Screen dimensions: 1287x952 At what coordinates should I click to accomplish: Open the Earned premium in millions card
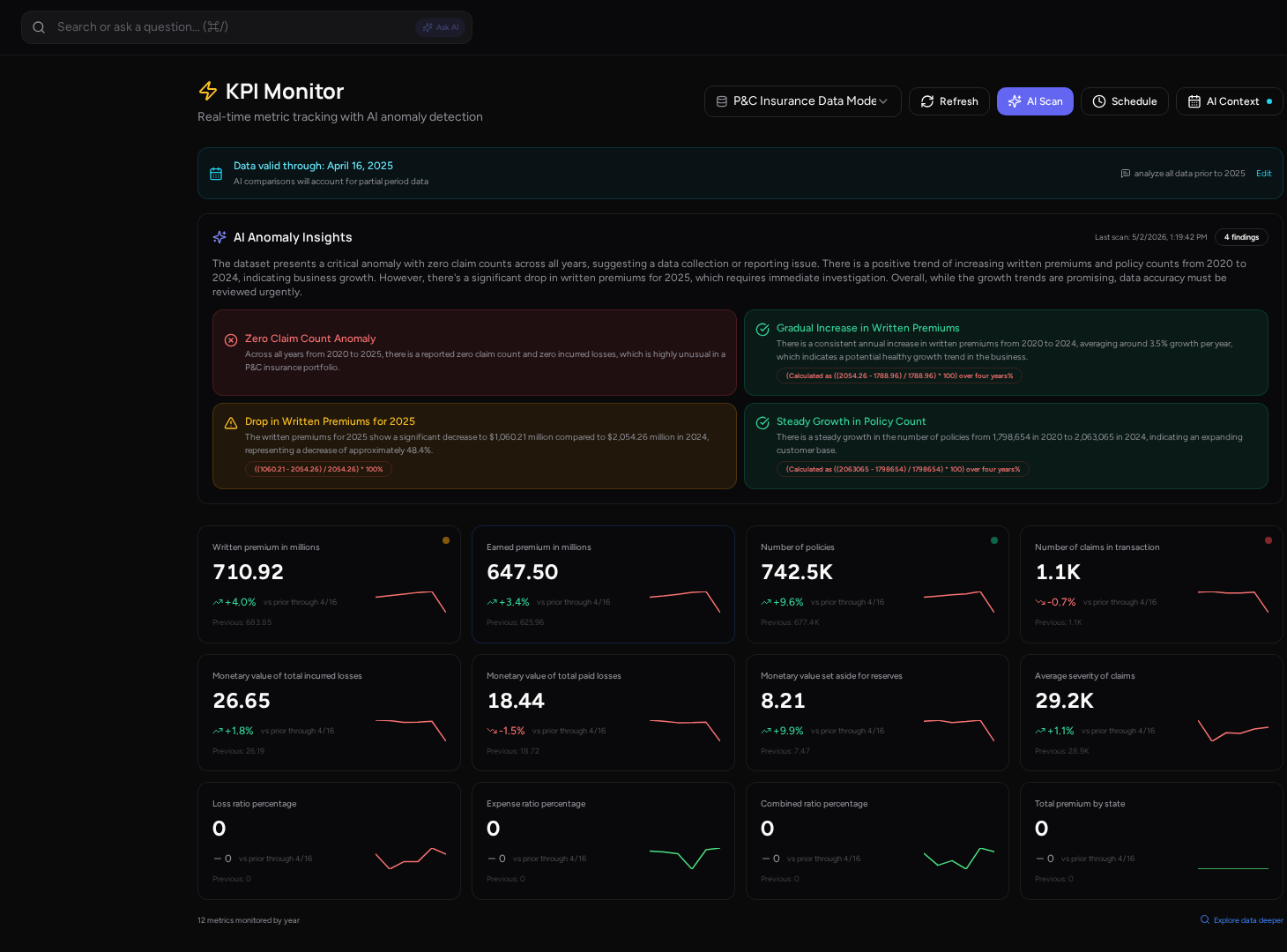(603, 584)
